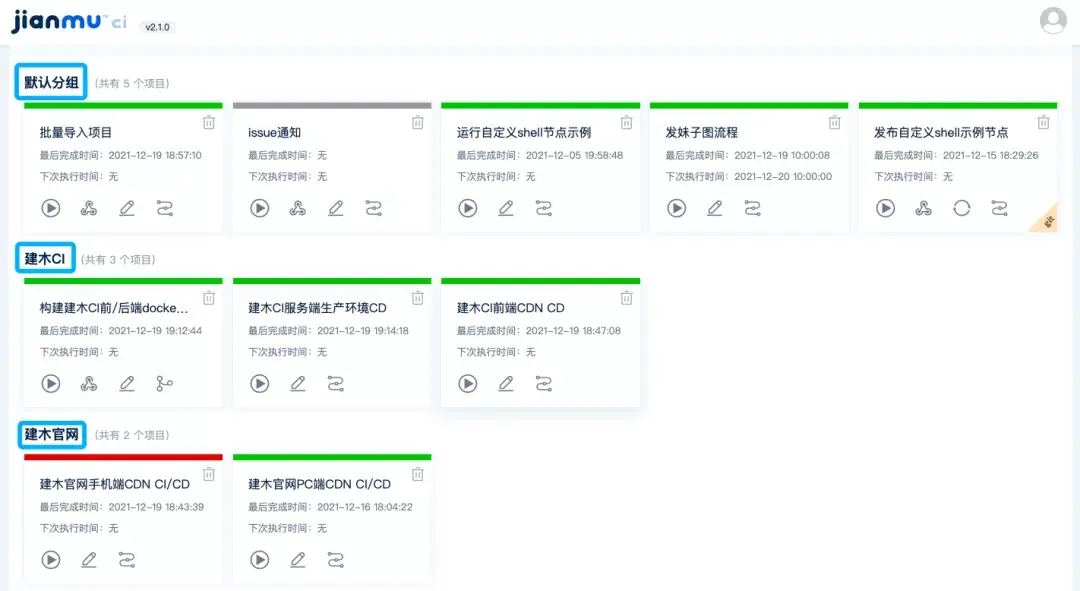Start the 建木官网PC端CDN CI/CD pipeline

259,560
